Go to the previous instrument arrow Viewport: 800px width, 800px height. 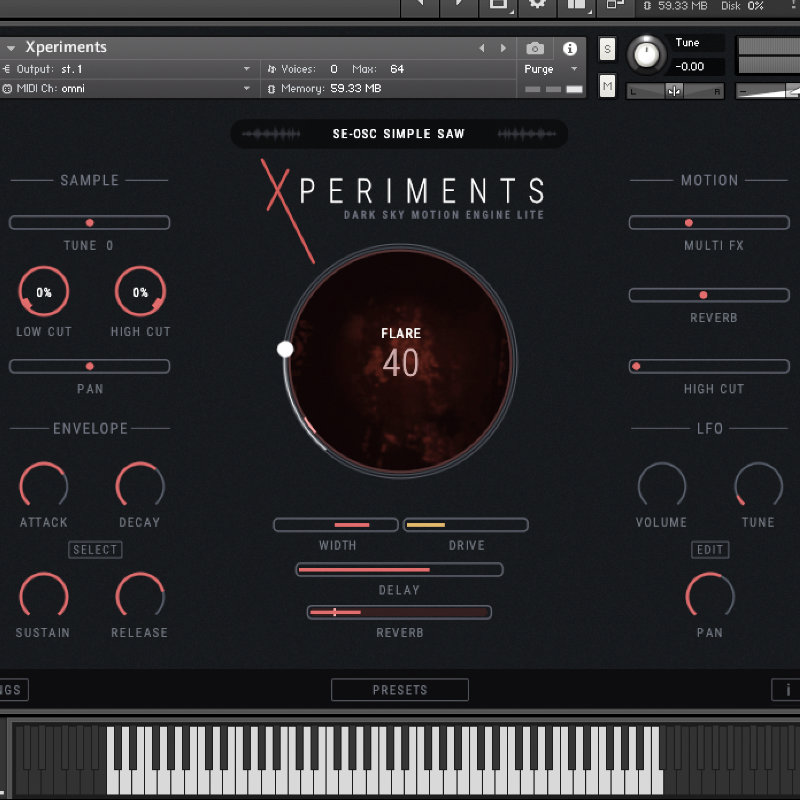coord(482,48)
